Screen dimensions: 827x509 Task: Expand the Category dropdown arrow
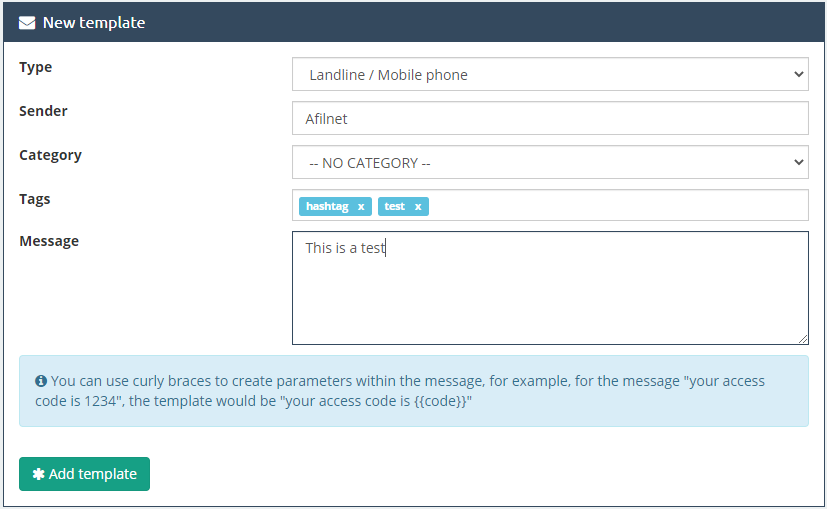(799, 162)
